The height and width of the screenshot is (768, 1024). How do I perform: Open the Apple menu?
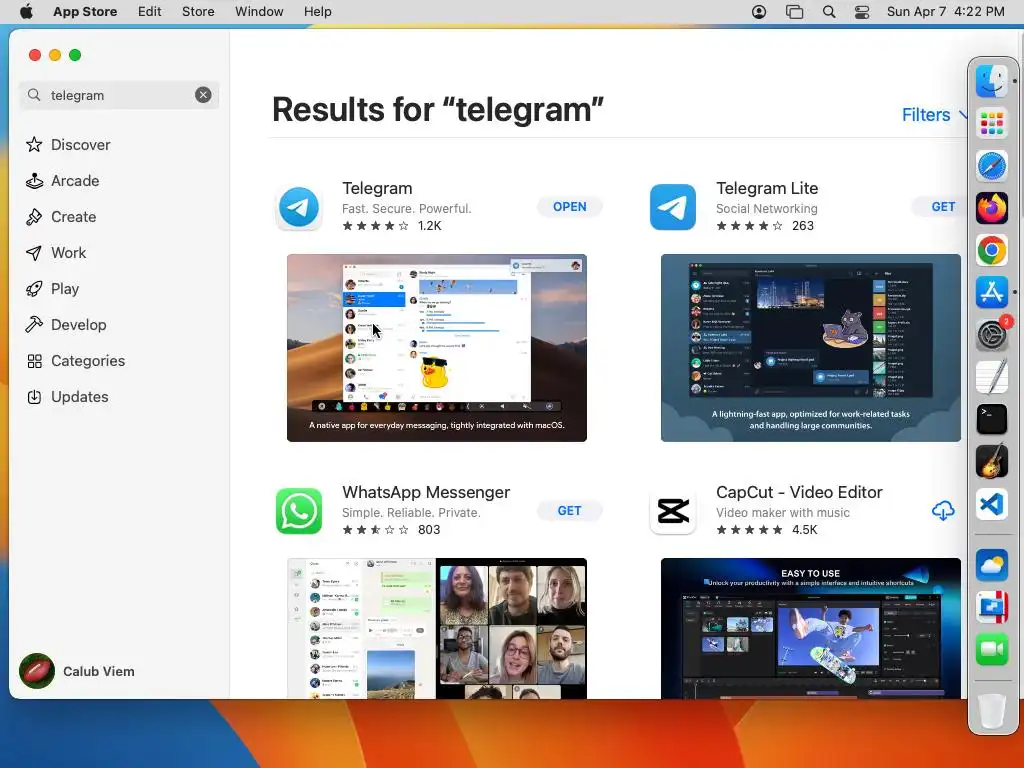[26, 12]
